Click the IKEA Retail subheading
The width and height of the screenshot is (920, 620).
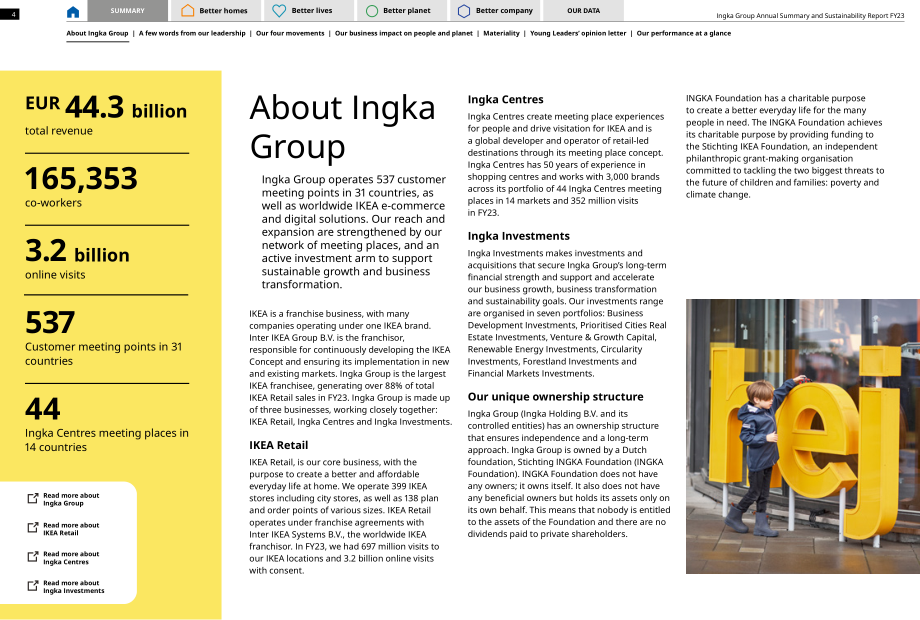279,445
